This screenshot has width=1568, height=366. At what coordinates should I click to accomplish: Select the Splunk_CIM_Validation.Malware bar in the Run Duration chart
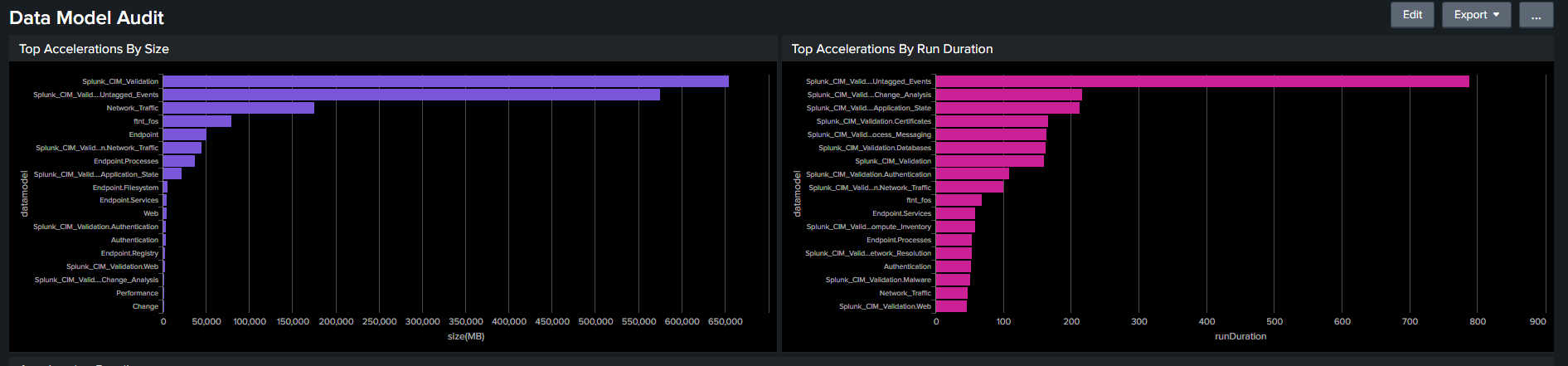point(953,280)
